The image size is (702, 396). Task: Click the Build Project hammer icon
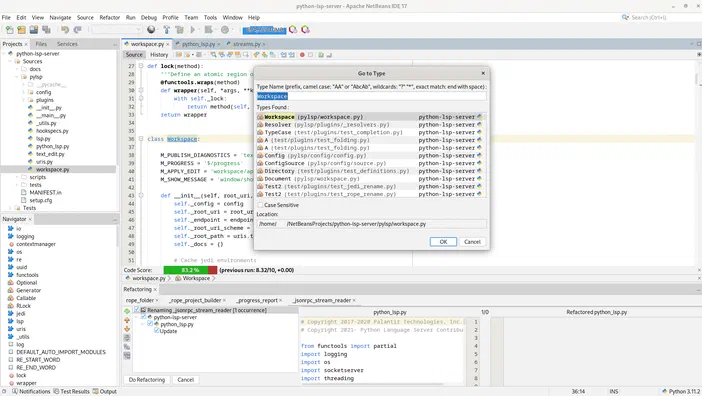click(167, 30)
